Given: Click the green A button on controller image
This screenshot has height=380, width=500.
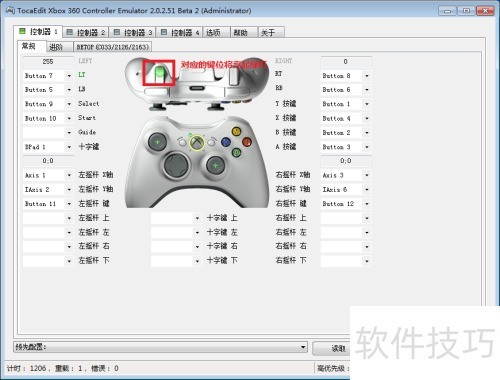Looking at the screenshot, I should 236,153.
